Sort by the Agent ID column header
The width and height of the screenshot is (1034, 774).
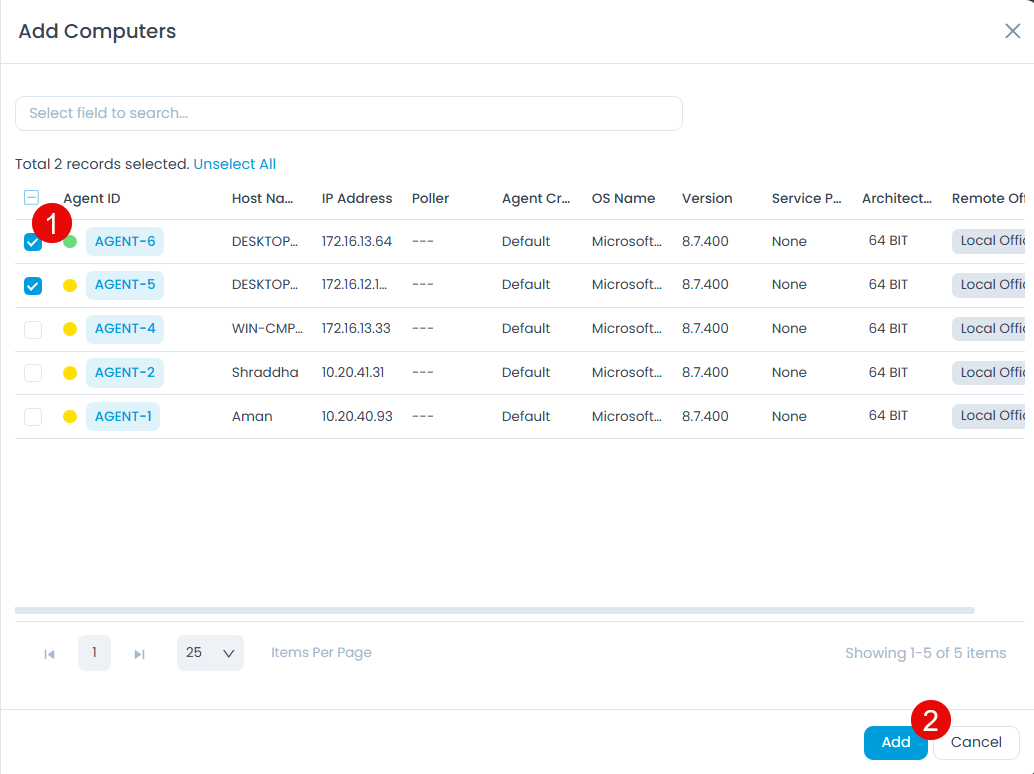tap(92, 198)
